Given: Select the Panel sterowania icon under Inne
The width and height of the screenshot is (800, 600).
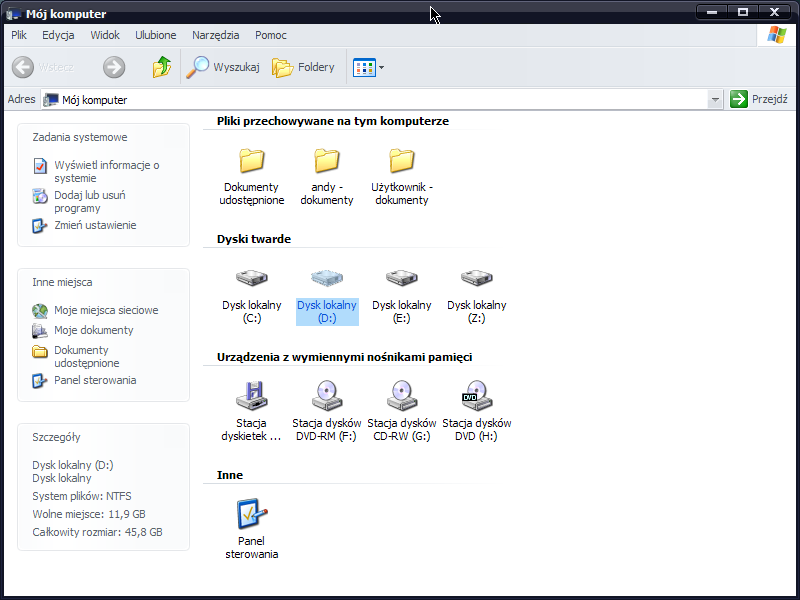Looking at the screenshot, I should point(252,513).
